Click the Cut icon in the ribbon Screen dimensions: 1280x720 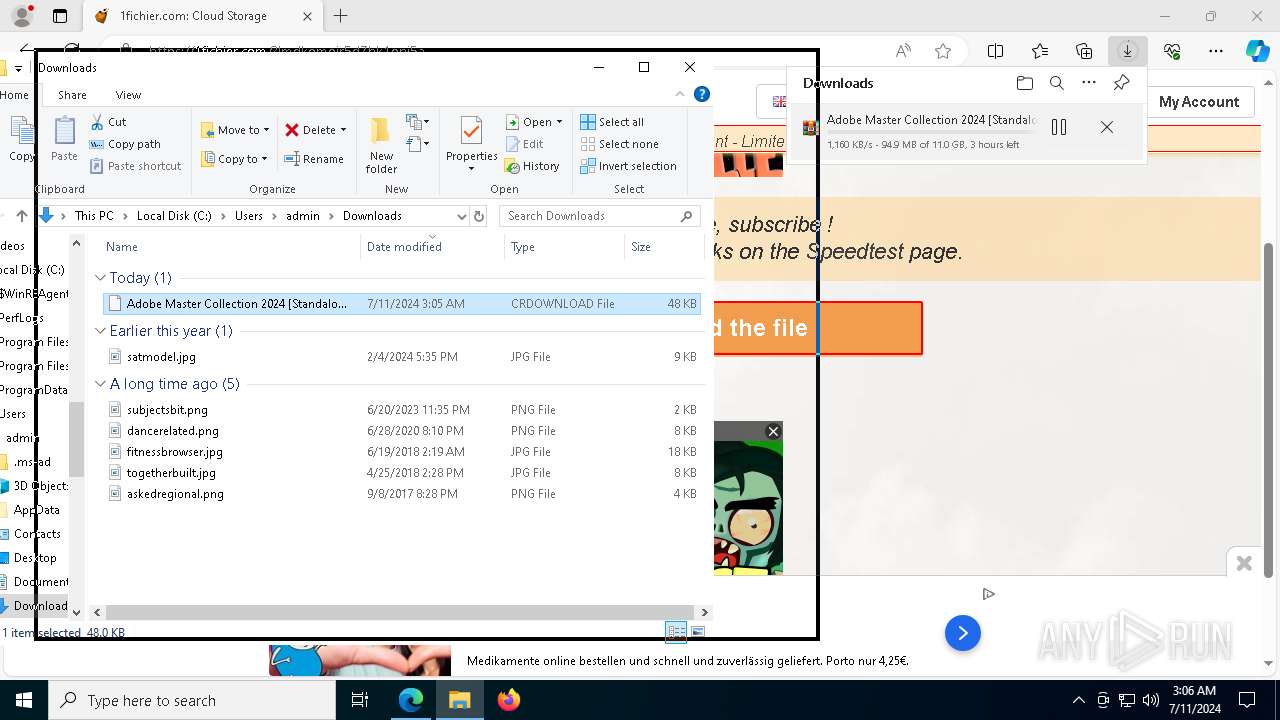tap(97, 122)
